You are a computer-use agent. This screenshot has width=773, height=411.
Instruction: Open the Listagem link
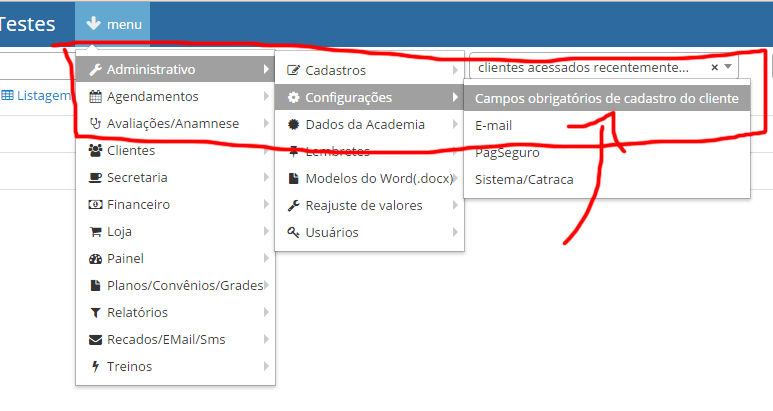coord(37,96)
